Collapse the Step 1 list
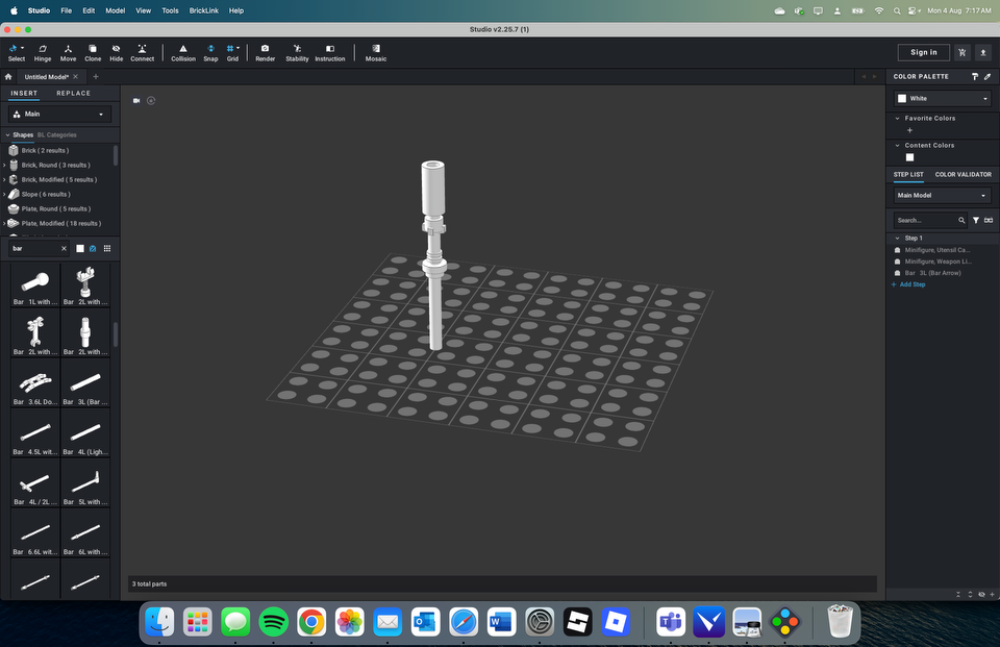 tap(897, 238)
